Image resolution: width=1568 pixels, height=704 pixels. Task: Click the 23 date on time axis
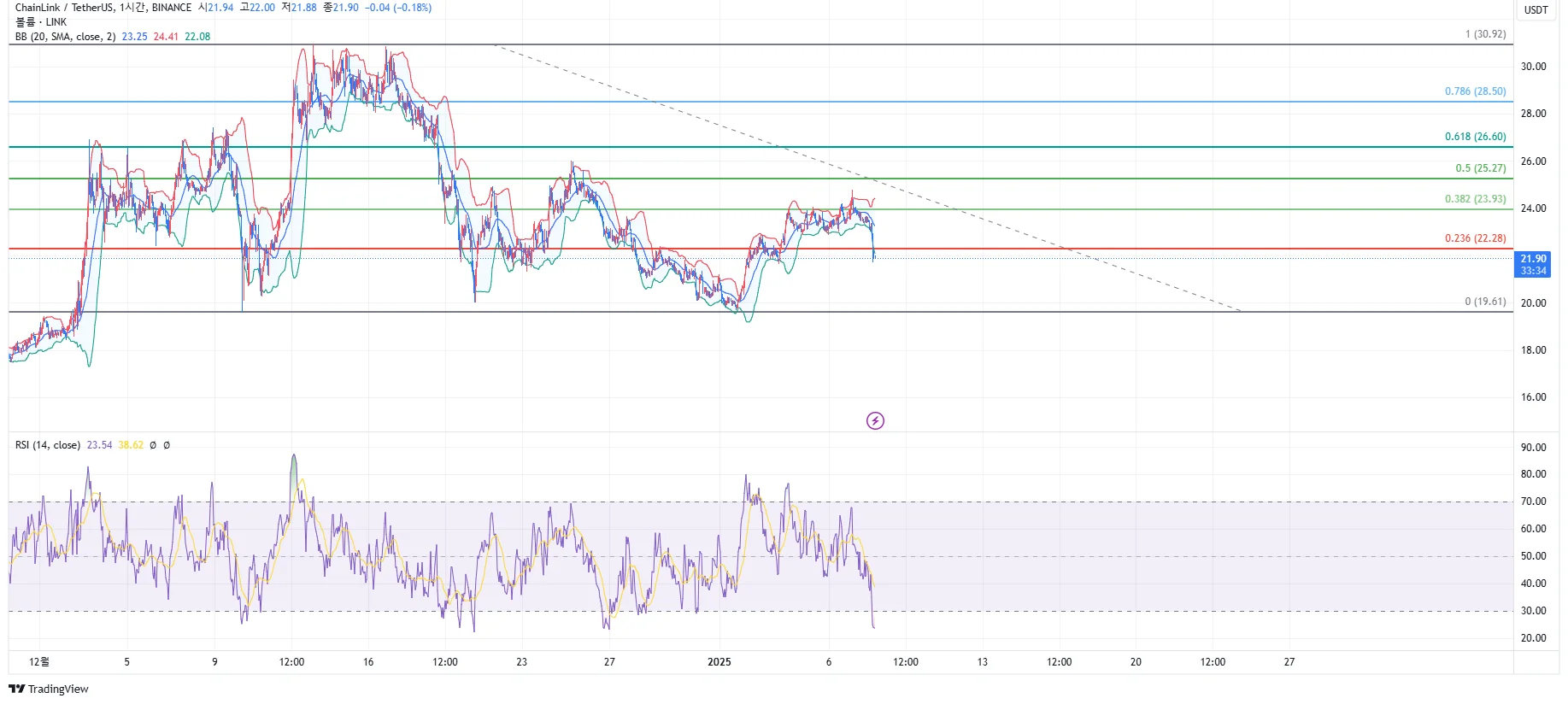(521, 662)
